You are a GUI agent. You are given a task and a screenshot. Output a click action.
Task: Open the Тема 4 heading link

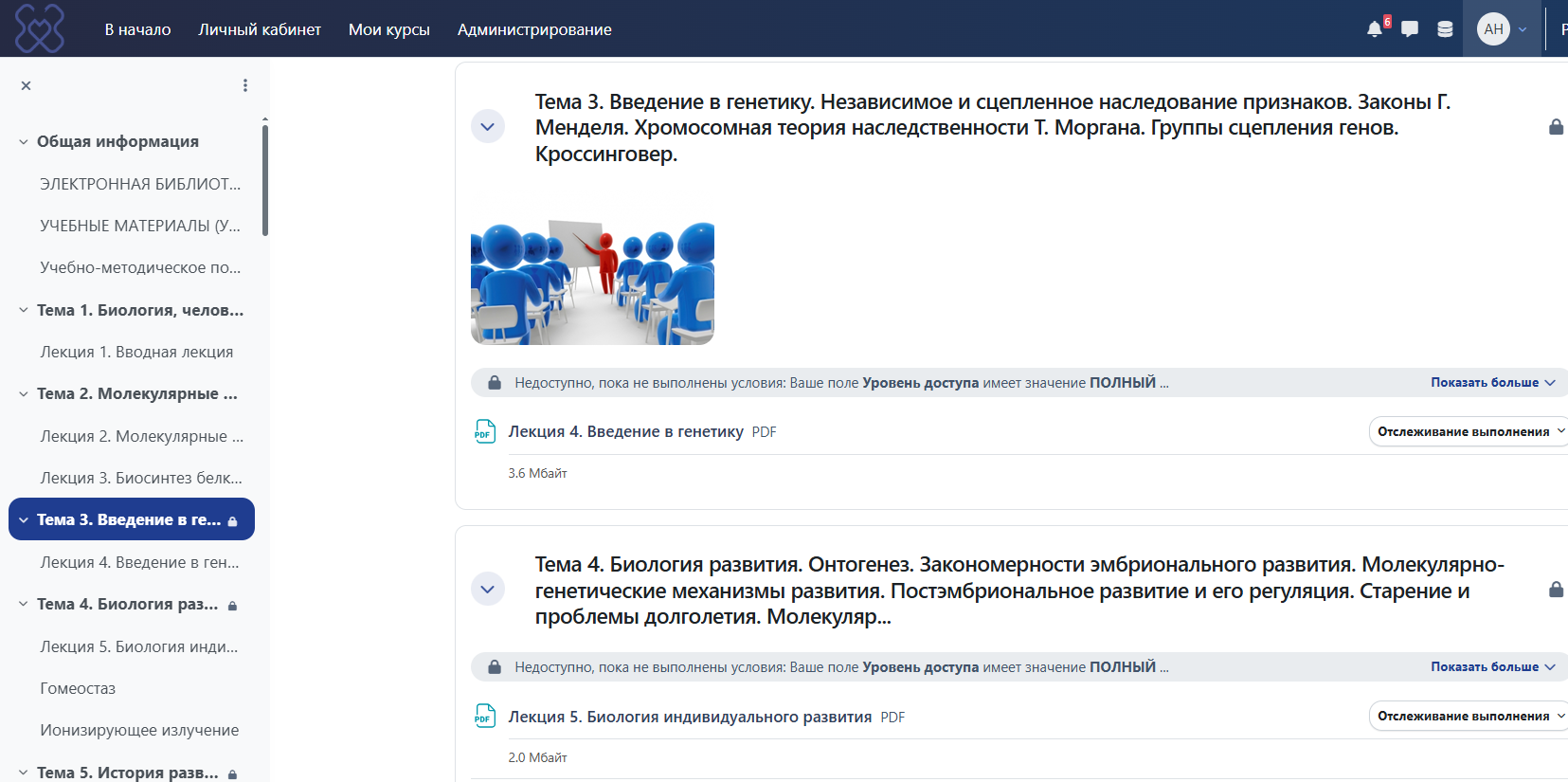pos(1019,591)
